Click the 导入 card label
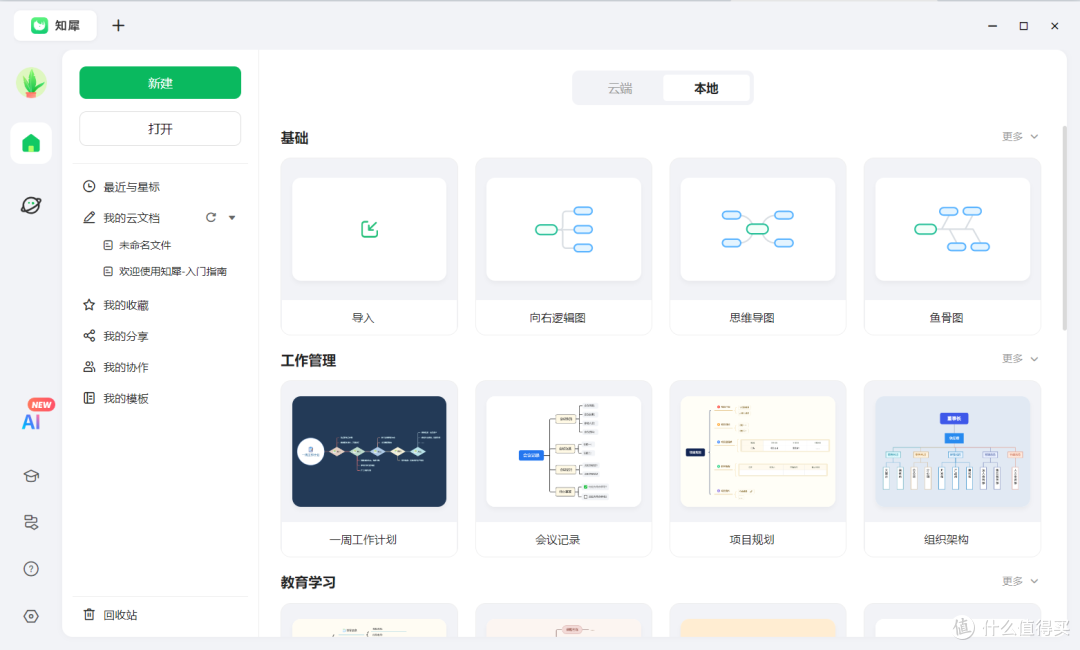 pyautogui.click(x=363, y=317)
